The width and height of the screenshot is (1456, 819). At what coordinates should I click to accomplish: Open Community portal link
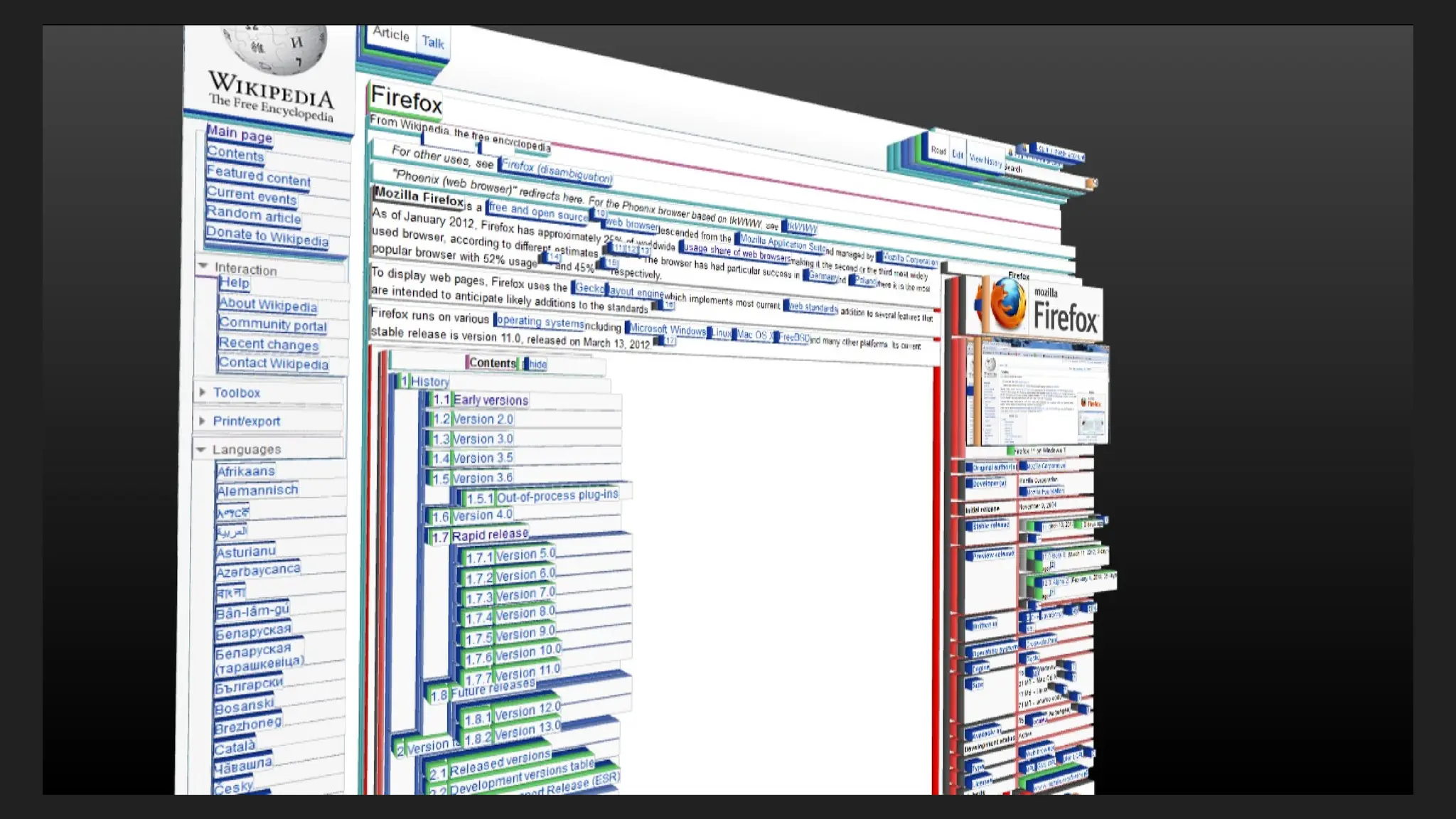click(273, 324)
